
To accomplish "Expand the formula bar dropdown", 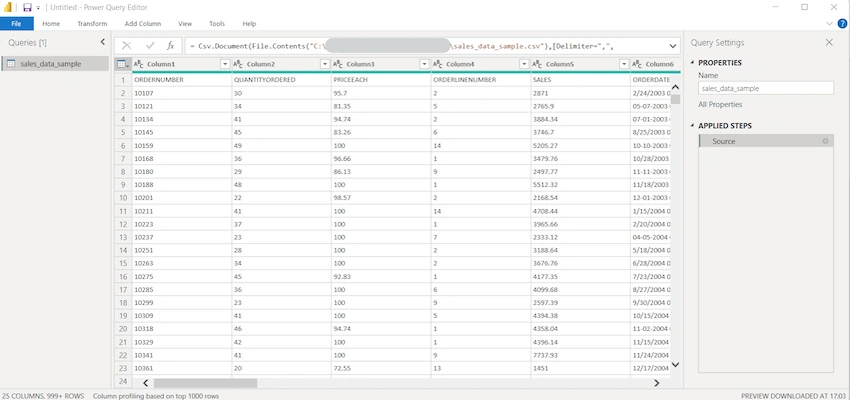I will 673,46.
